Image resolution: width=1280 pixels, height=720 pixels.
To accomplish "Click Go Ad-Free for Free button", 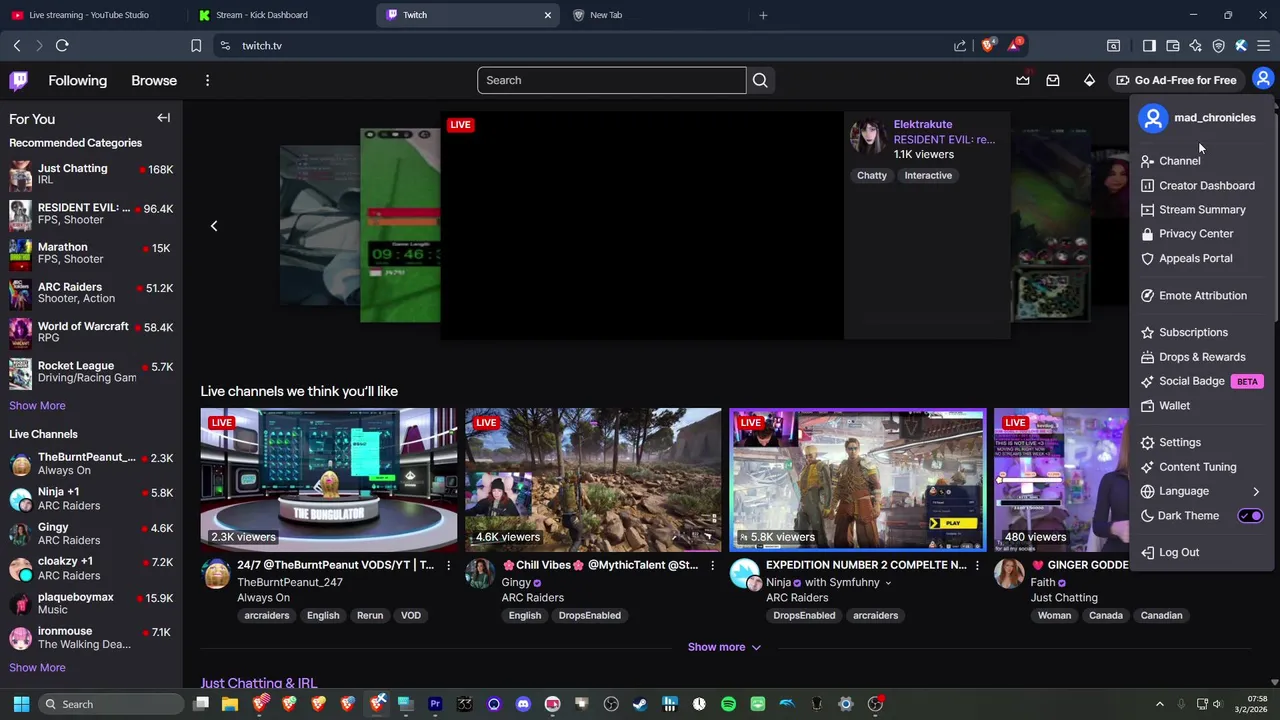I will pos(1176,80).
